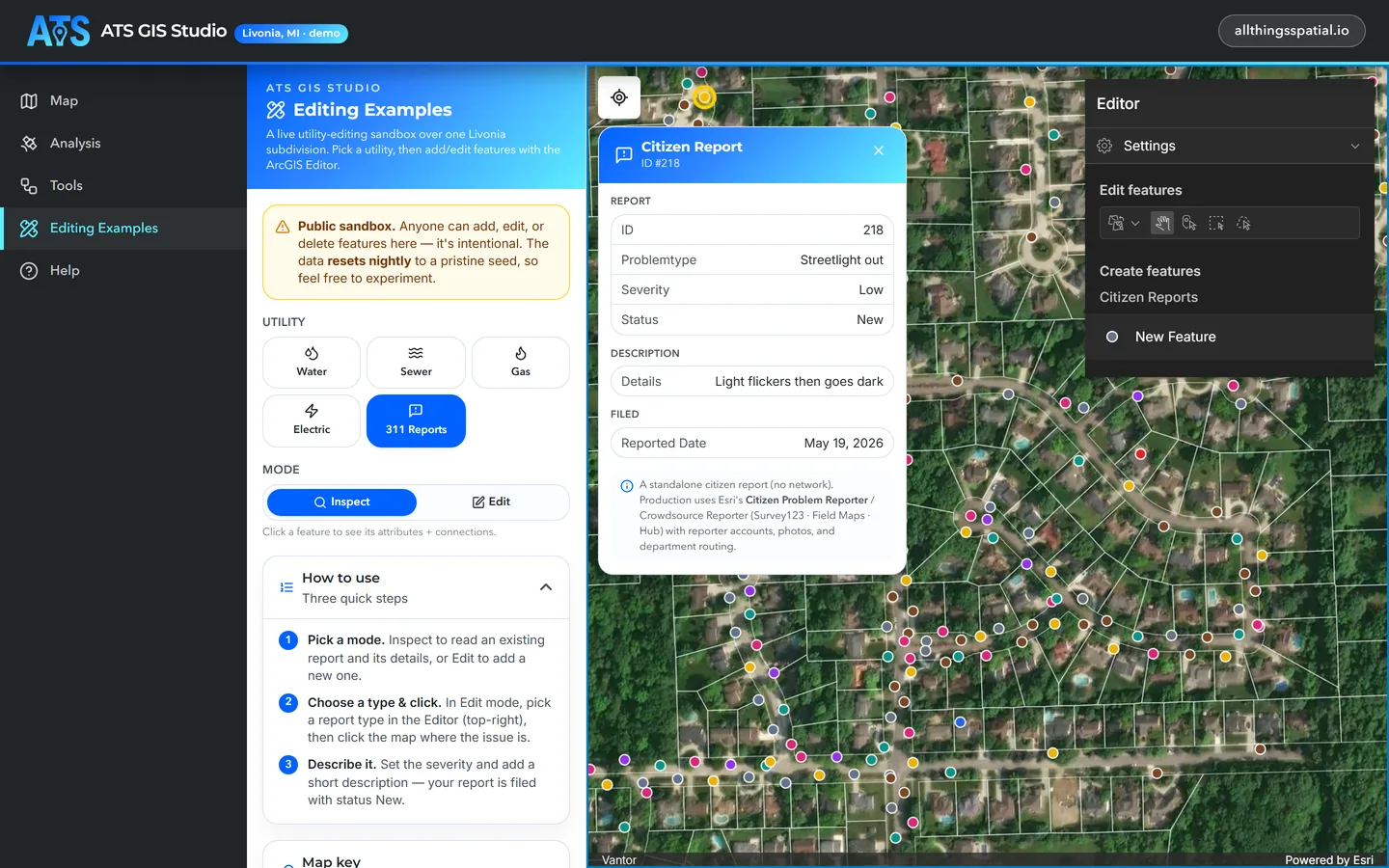Select the Electric utility
Viewport: 1389px width, 868px height.
pos(312,420)
